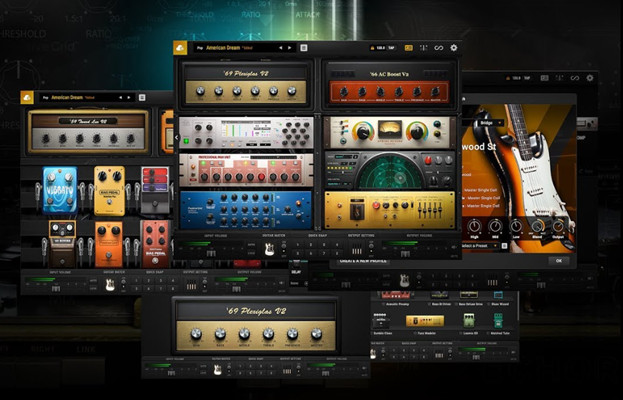Click the Create a New Profile button

(x=363, y=261)
